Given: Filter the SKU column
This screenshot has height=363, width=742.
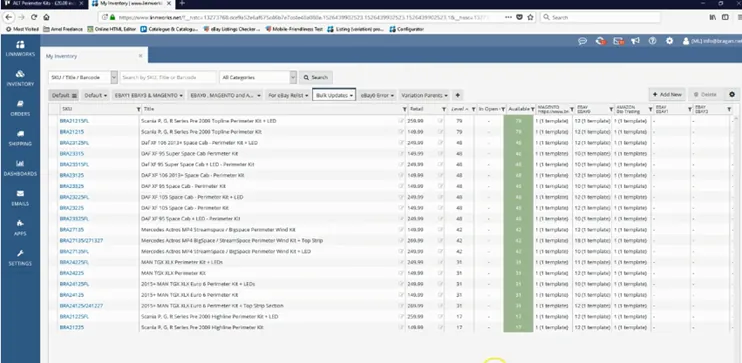Looking at the screenshot, I should (x=139, y=109).
